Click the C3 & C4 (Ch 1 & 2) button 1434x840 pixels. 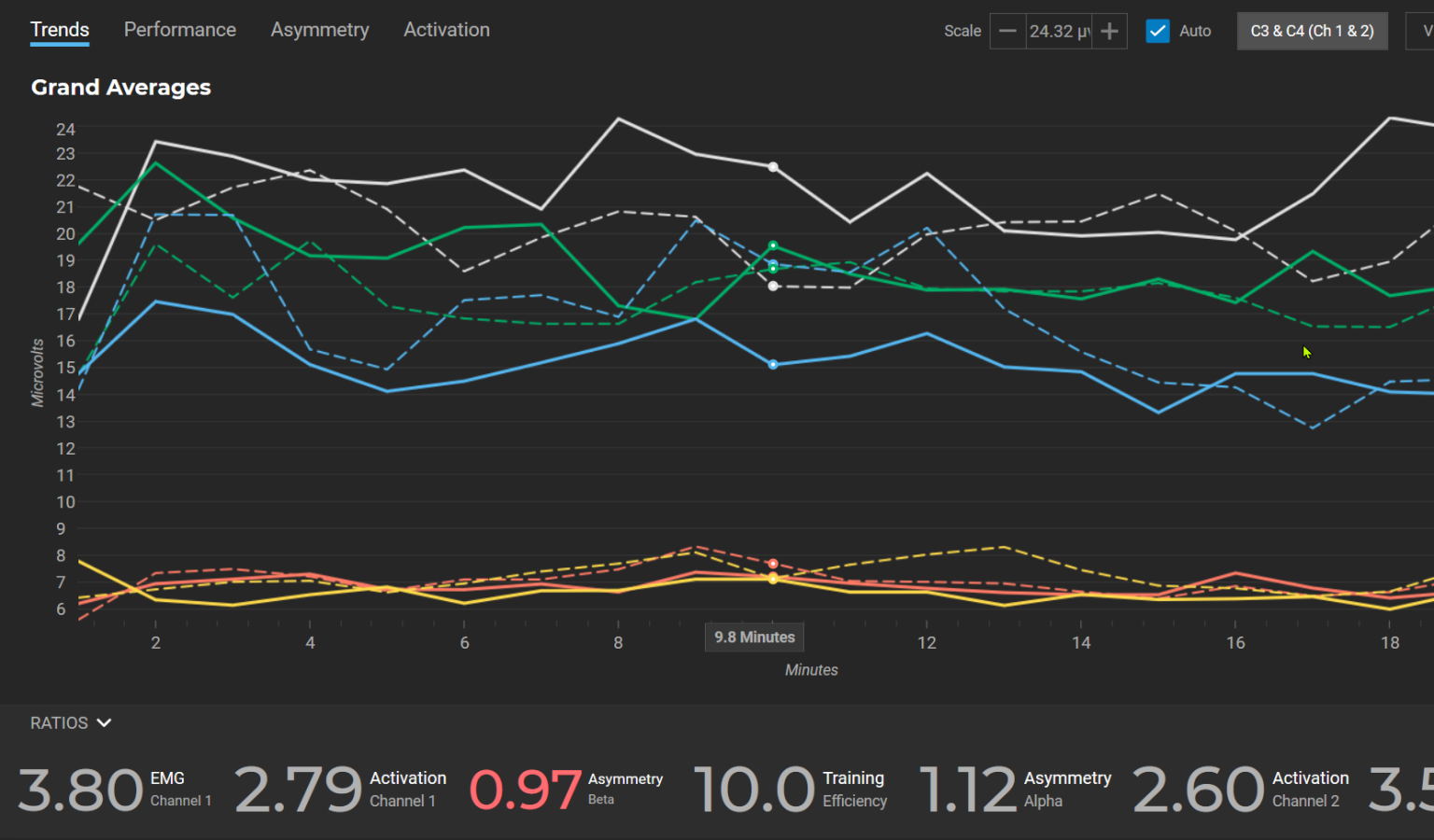coord(1312,31)
